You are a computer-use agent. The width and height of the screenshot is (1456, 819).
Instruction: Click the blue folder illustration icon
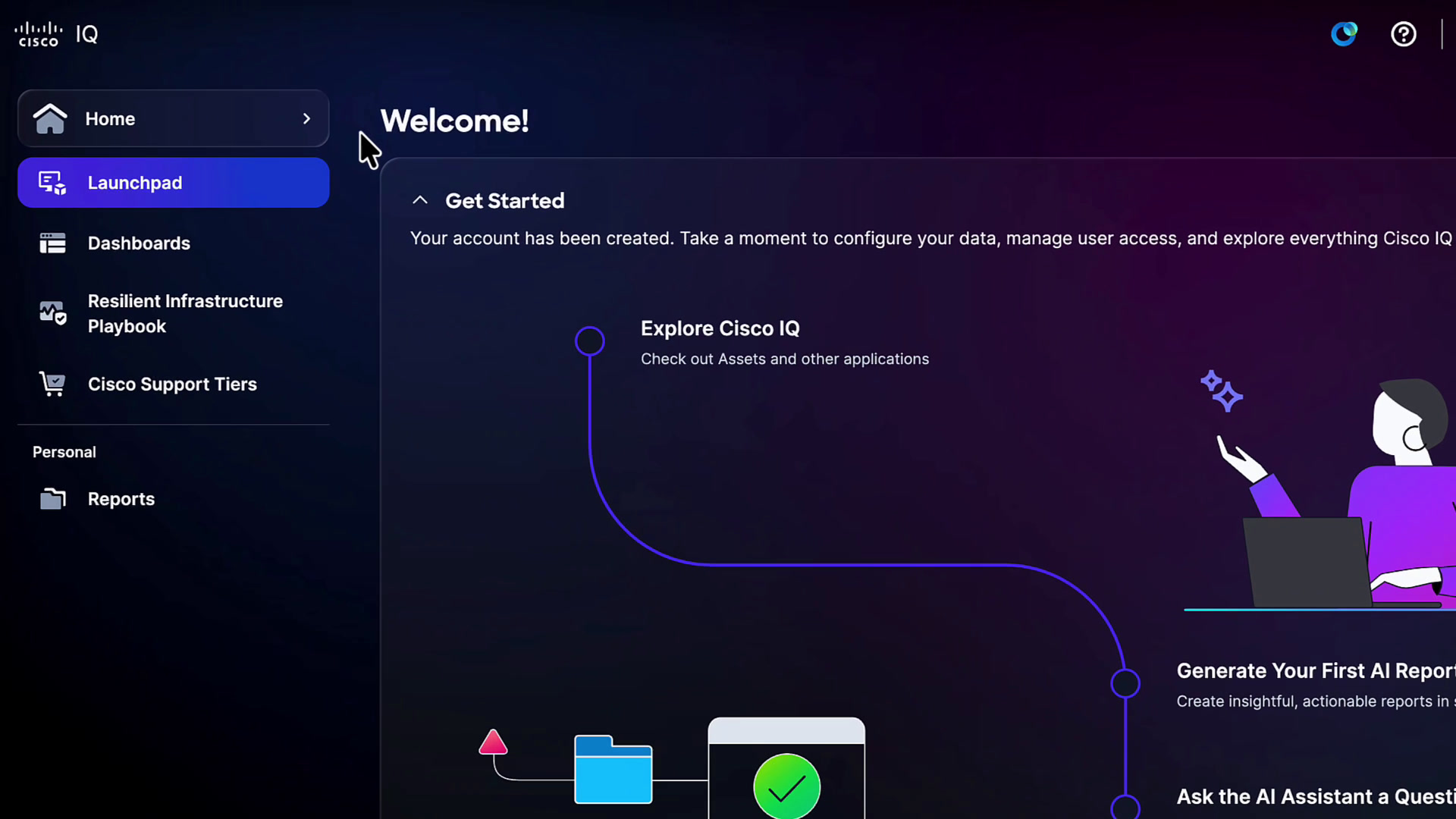[613, 769]
